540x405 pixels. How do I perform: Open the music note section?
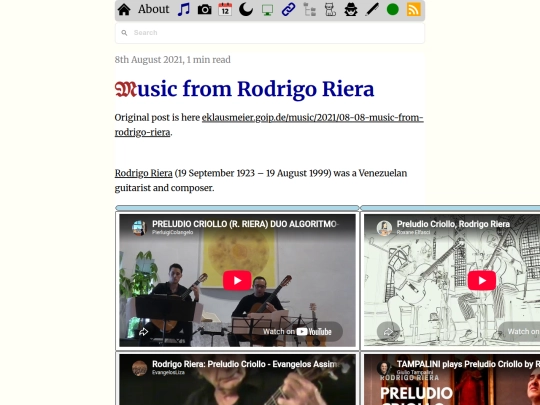pos(184,9)
